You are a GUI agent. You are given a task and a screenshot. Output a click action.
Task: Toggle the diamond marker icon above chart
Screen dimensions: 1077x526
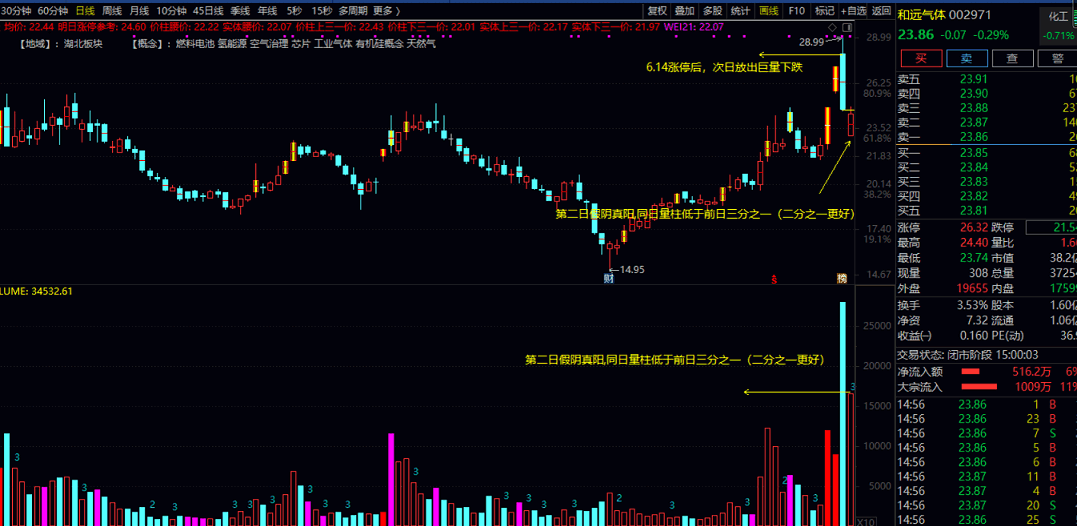(832, 27)
